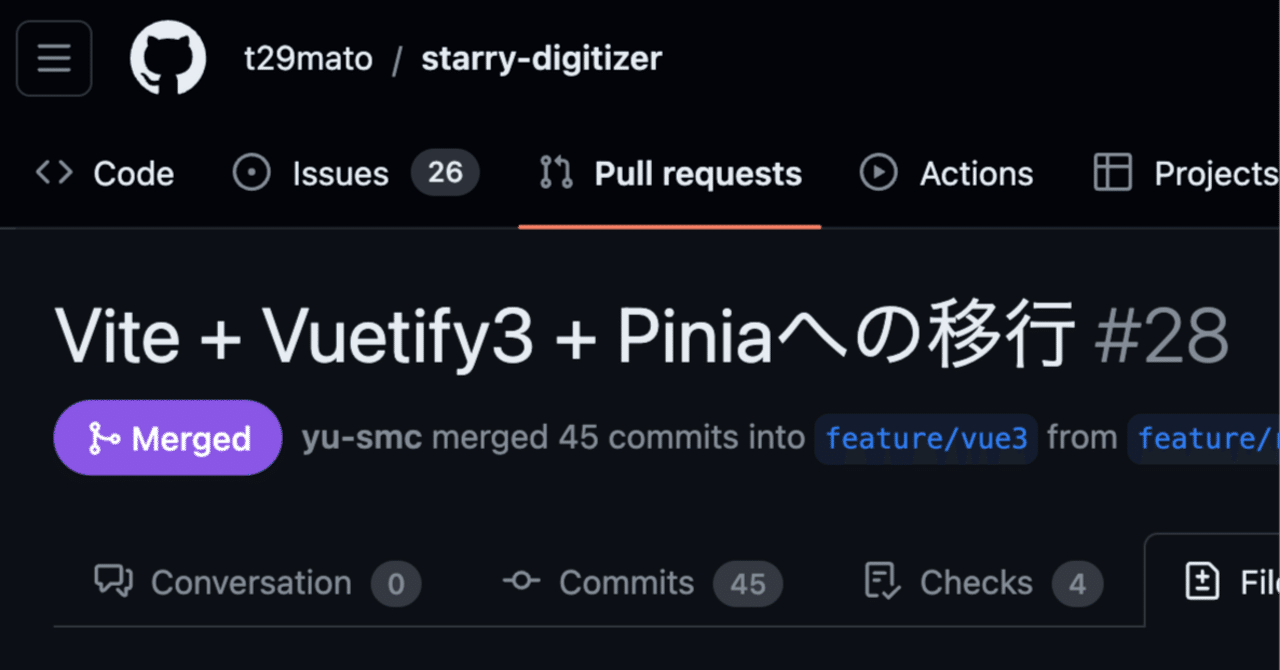Click the file-diff icon on Files tab
Viewport: 1280px width, 670px height.
coord(1200,581)
